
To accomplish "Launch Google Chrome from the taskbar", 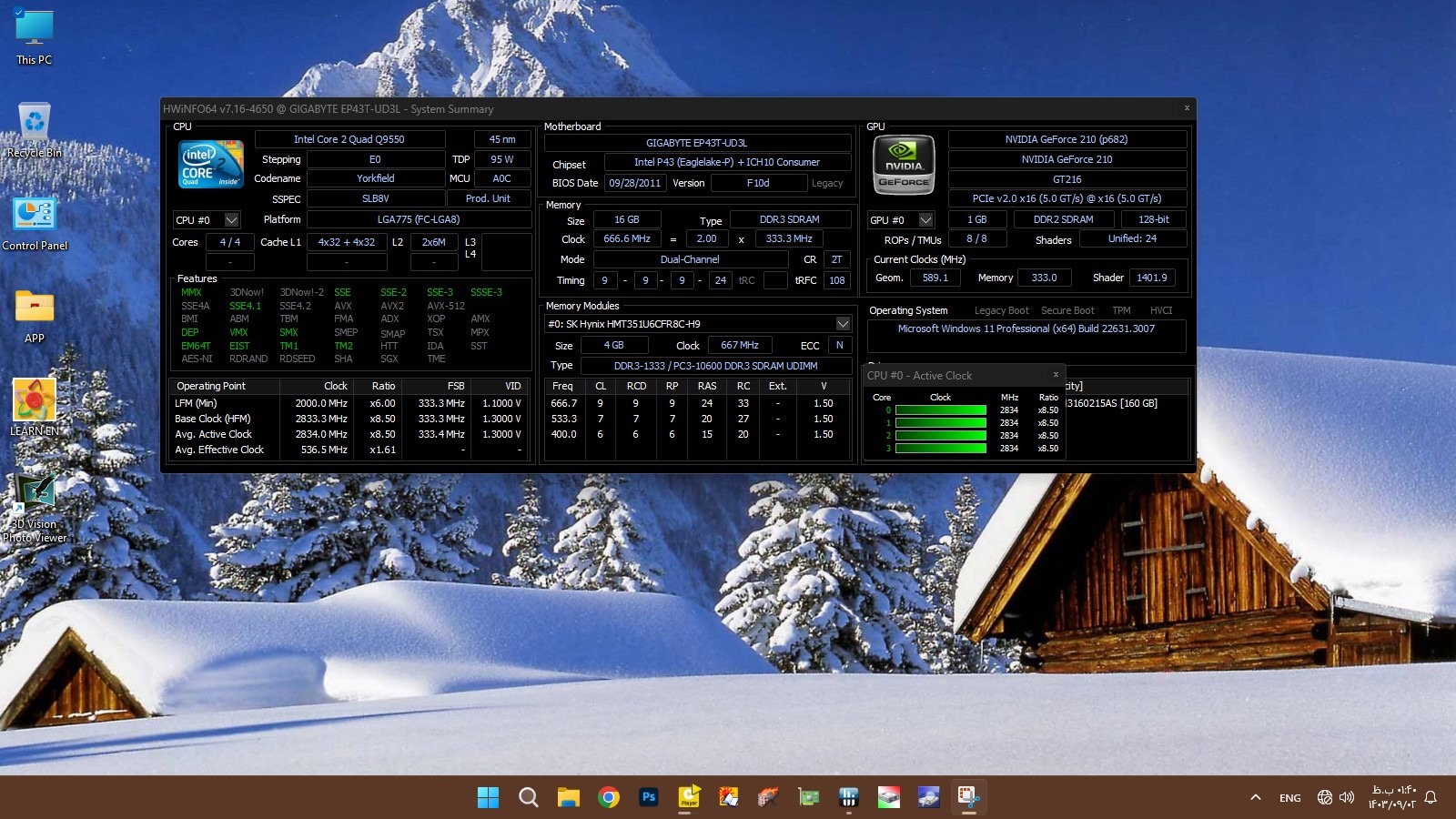I will [x=609, y=797].
